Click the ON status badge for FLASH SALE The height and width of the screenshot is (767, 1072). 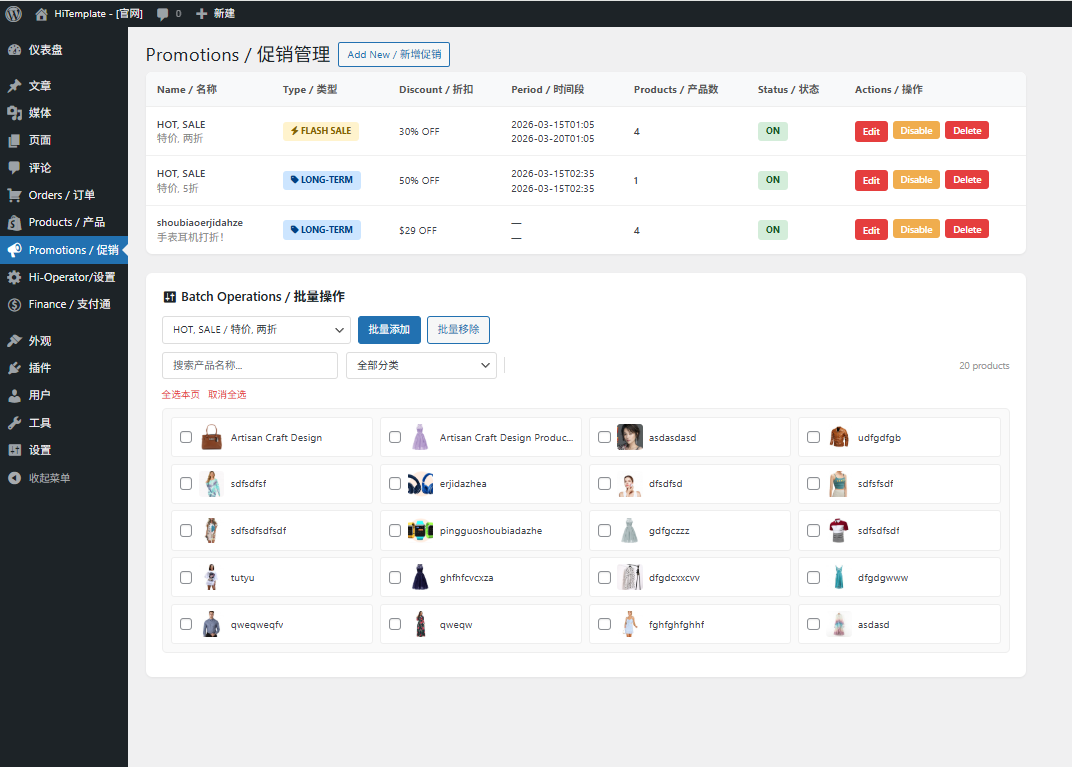pos(772,131)
